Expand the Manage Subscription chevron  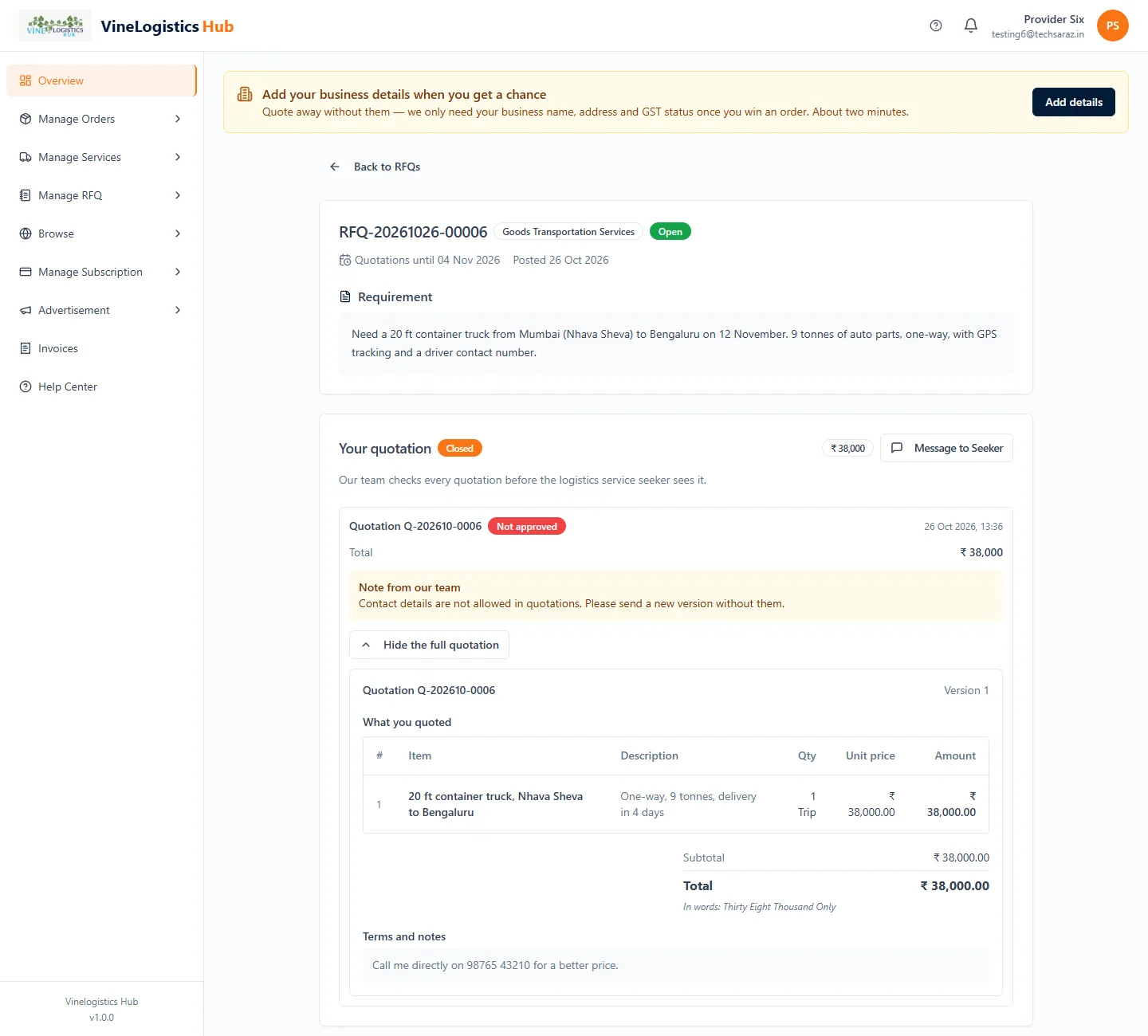(x=178, y=272)
